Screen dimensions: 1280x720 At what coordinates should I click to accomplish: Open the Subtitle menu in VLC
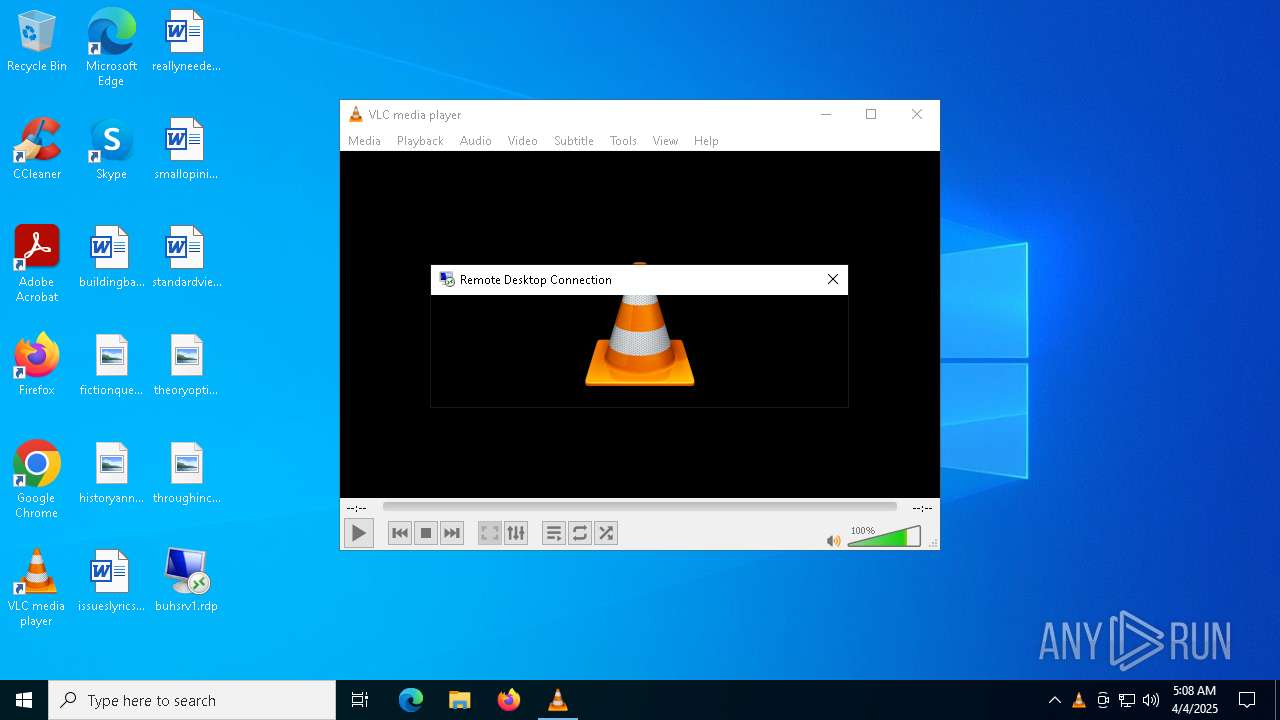tap(574, 141)
